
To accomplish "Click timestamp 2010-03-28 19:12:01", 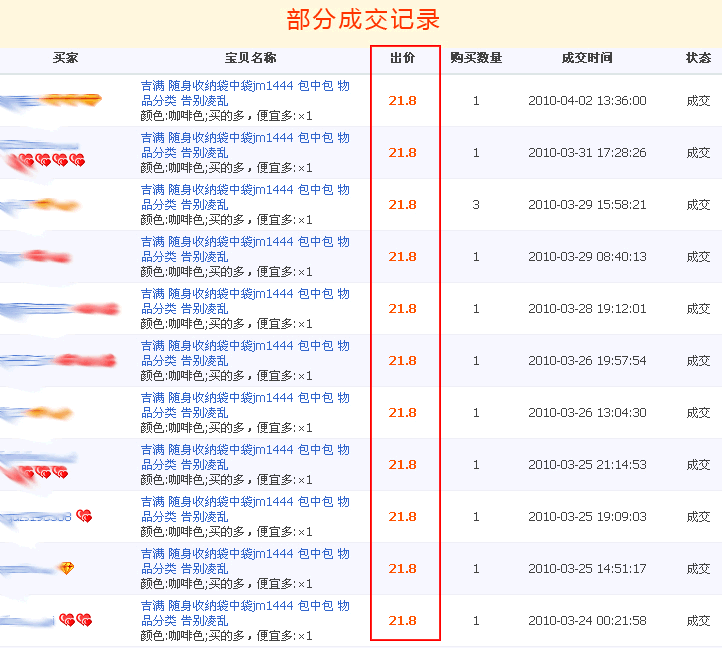I will pyautogui.click(x=587, y=309).
